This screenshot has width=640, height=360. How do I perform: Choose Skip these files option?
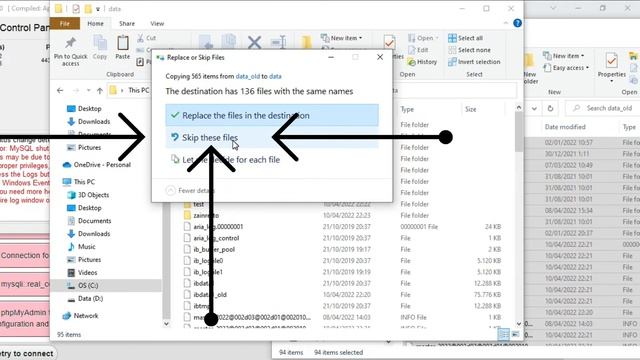[272, 138]
